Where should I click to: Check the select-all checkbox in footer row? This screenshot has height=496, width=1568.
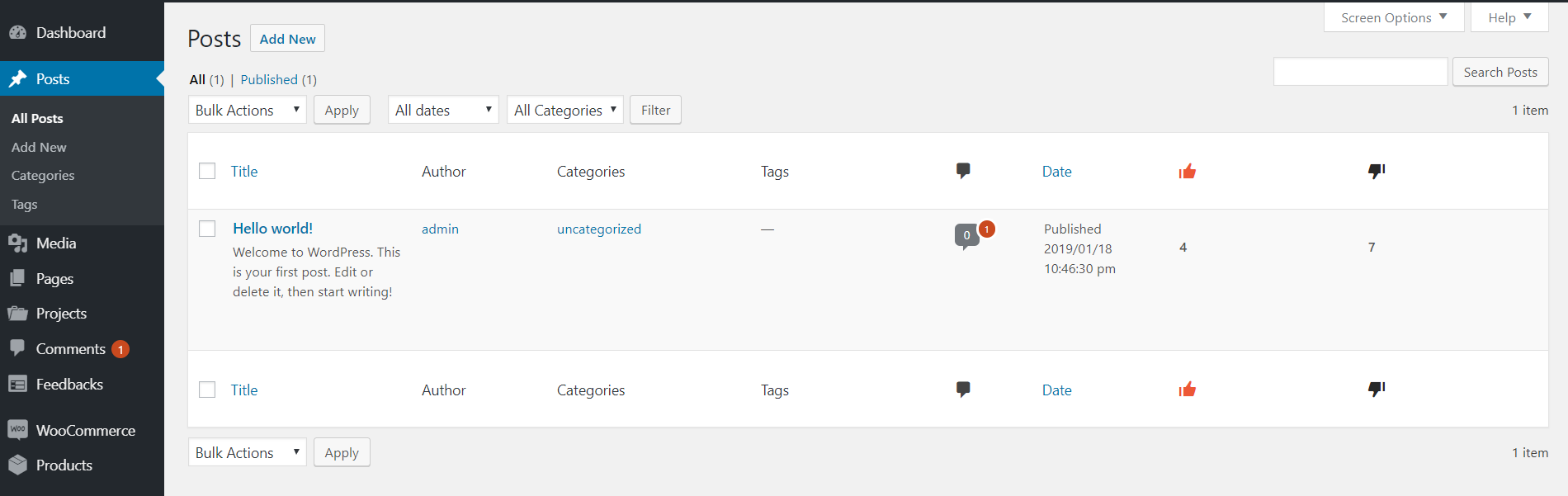click(207, 390)
